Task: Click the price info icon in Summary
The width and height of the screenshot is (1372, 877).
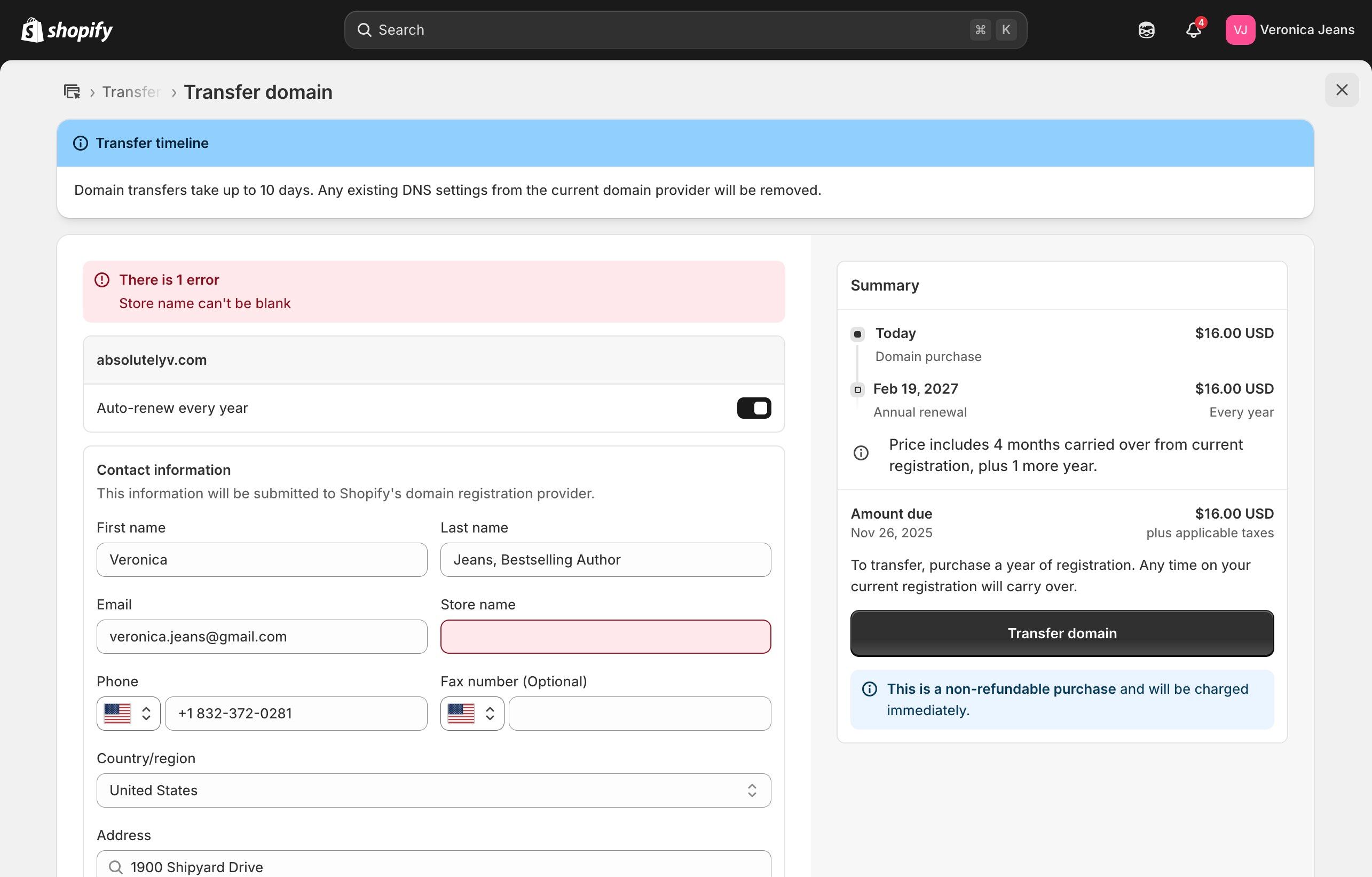Action: point(861,453)
